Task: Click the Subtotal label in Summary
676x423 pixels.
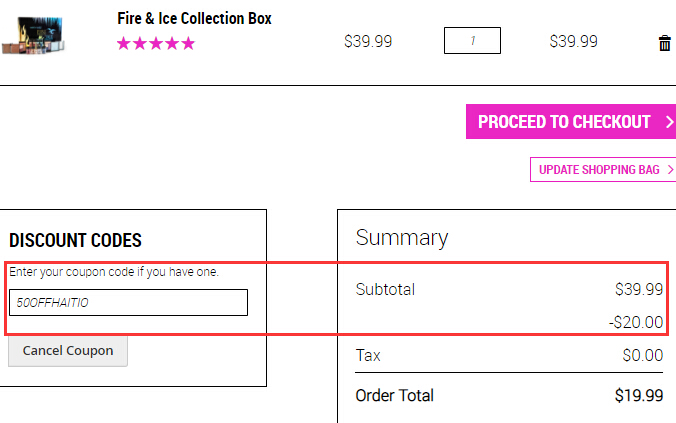Action: click(385, 289)
